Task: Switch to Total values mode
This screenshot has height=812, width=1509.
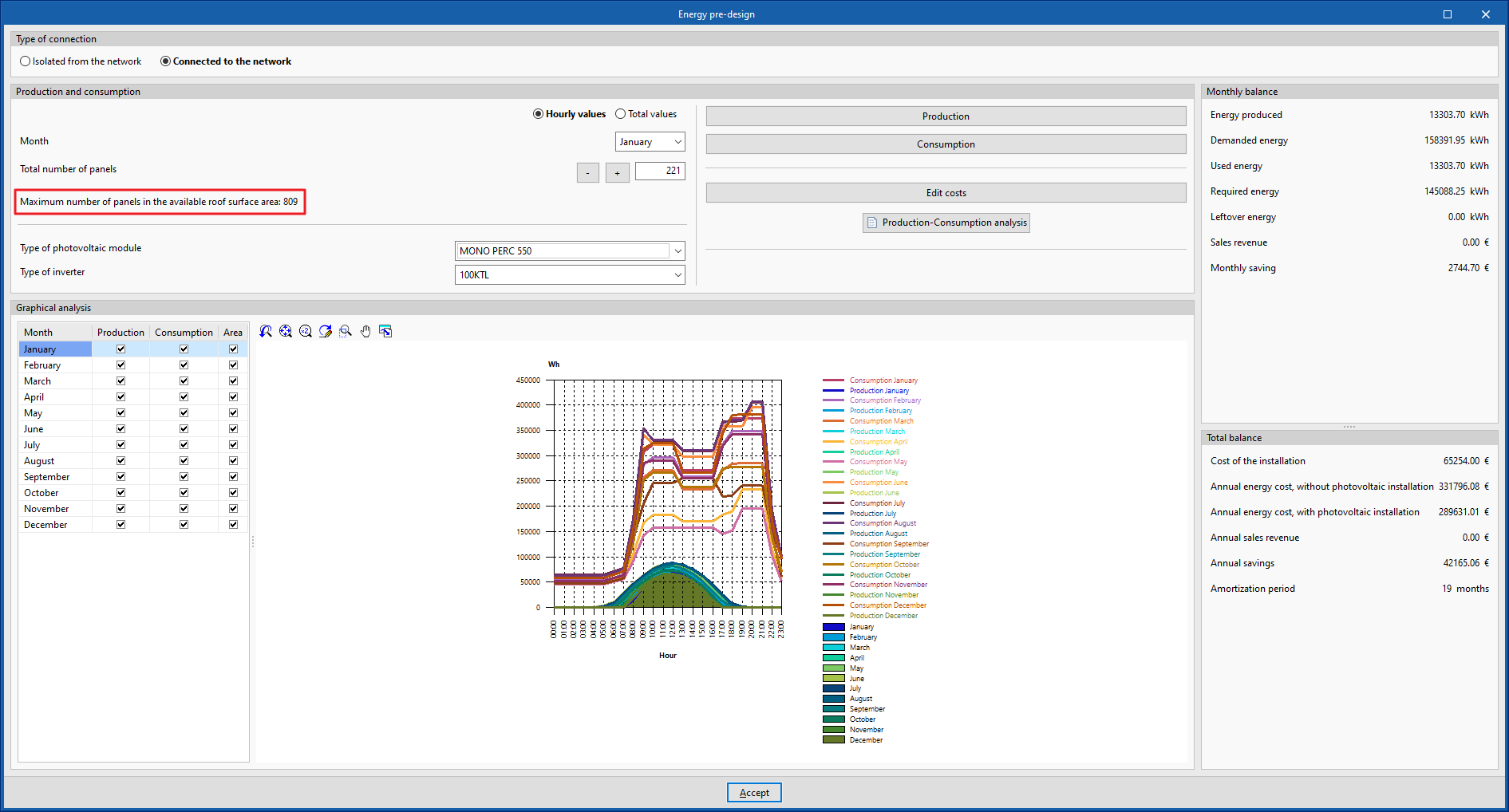Action: [620, 114]
